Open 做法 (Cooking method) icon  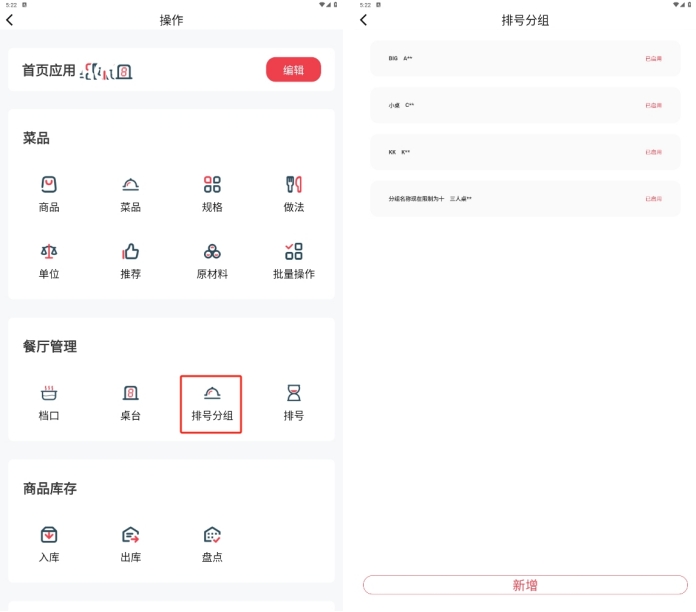pos(293,184)
